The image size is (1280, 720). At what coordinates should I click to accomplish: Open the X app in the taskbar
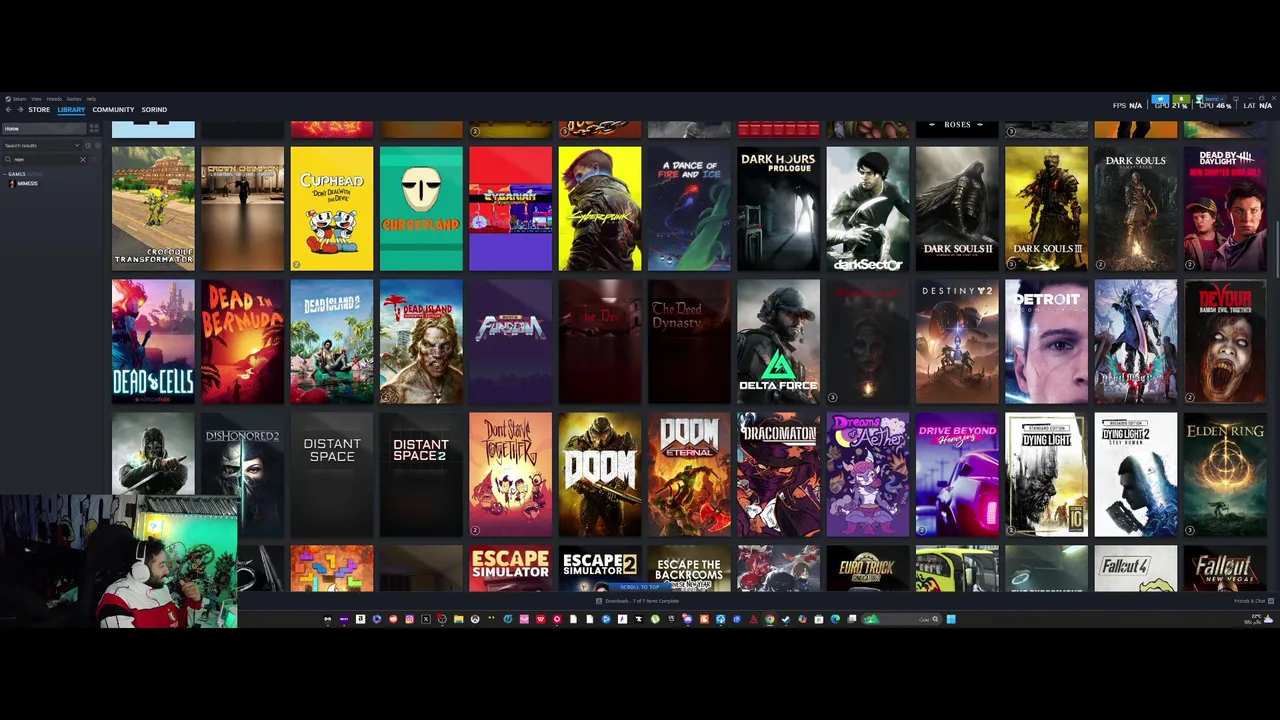pos(426,619)
